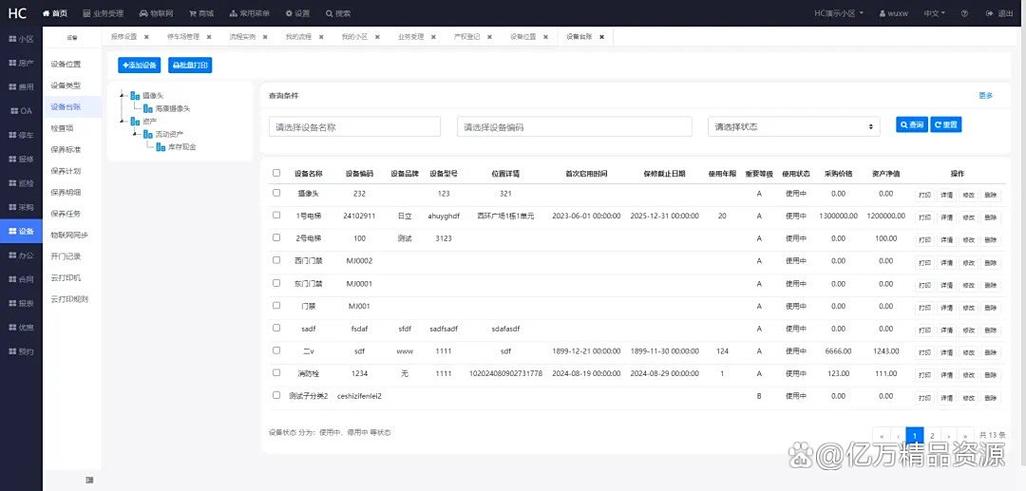Collapse the 资产 tree node arrow
This screenshot has width=1026, height=491.
(122, 120)
